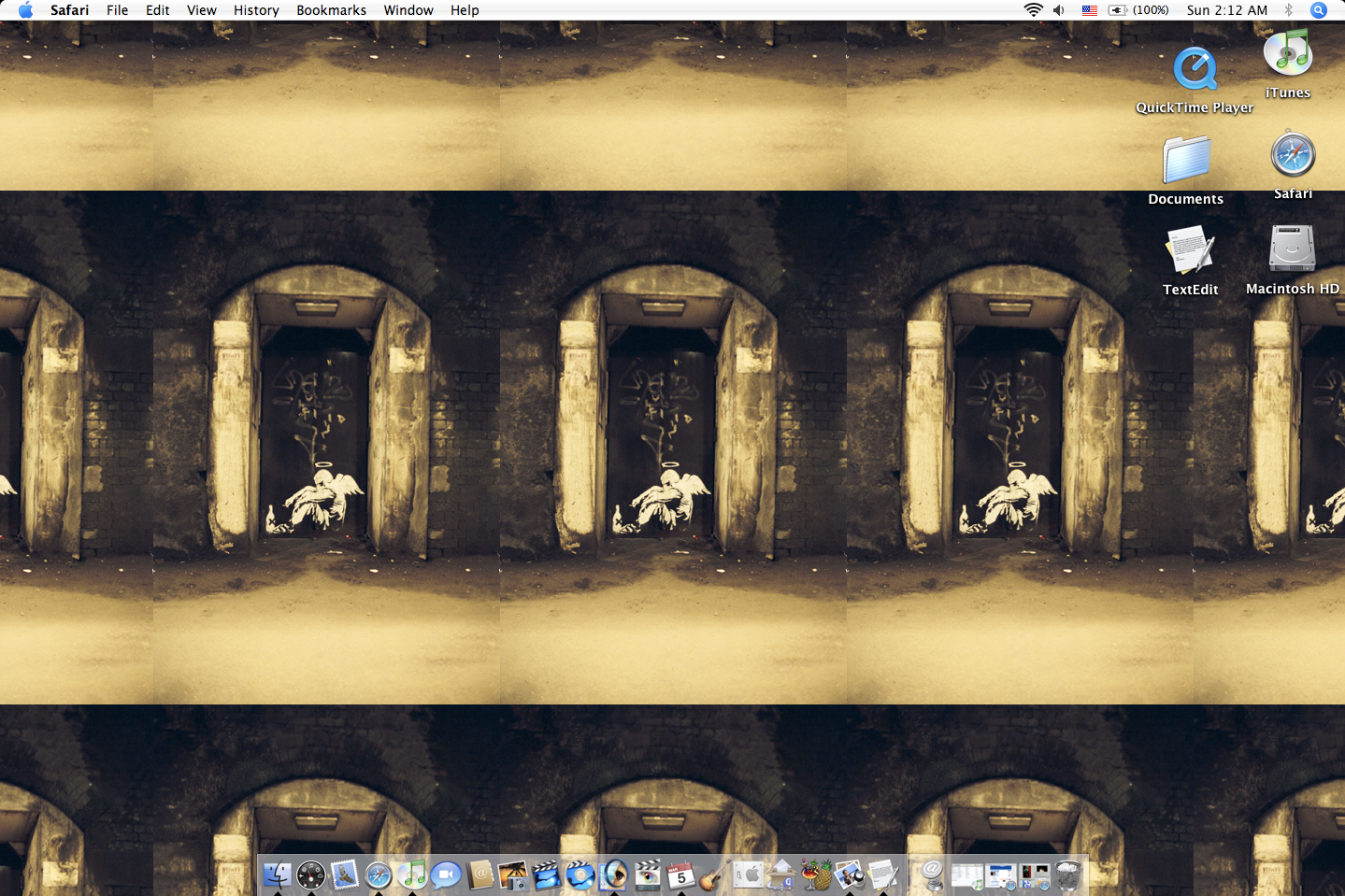Open the History menu
Image resolution: width=1345 pixels, height=896 pixels.
pyautogui.click(x=256, y=10)
